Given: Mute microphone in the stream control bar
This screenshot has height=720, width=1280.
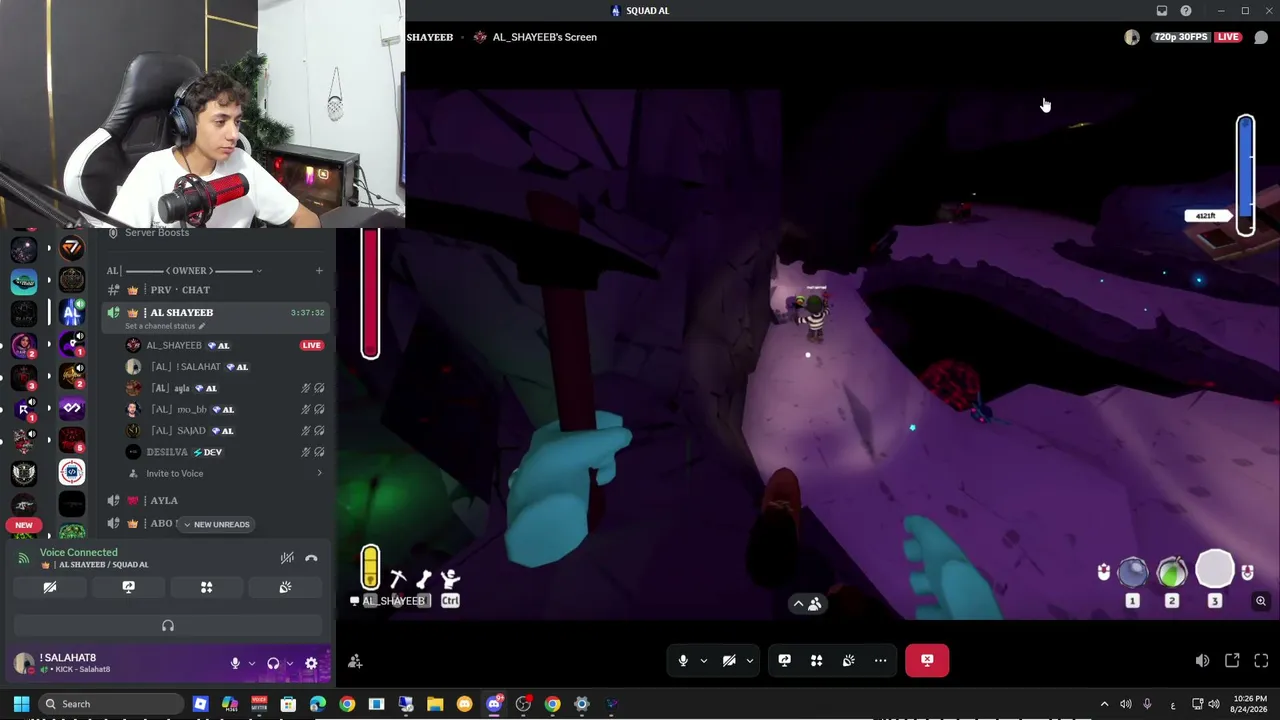Looking at the screenshot, I should pyautogui.click(x=683, y=660).
